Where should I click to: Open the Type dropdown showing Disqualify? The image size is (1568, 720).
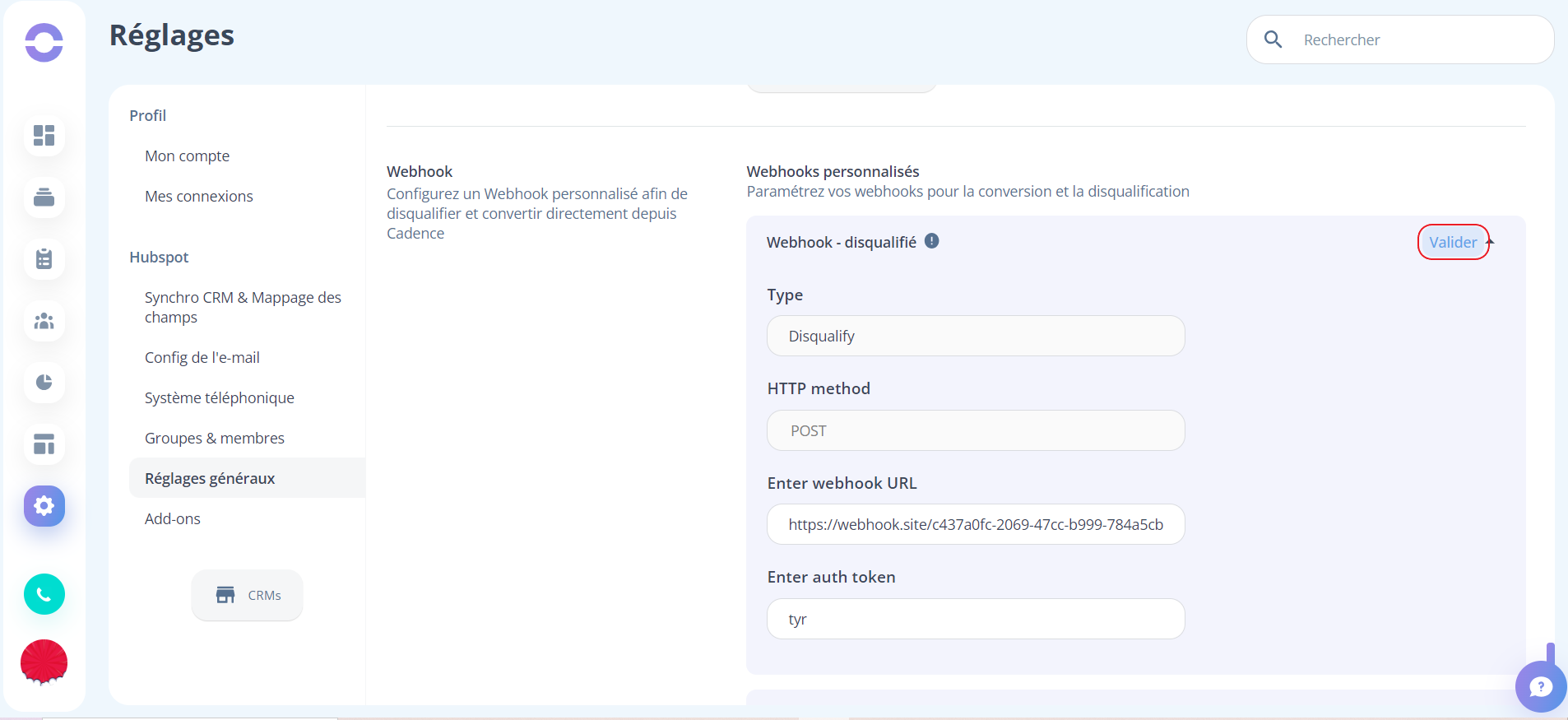tap(976, 336)
